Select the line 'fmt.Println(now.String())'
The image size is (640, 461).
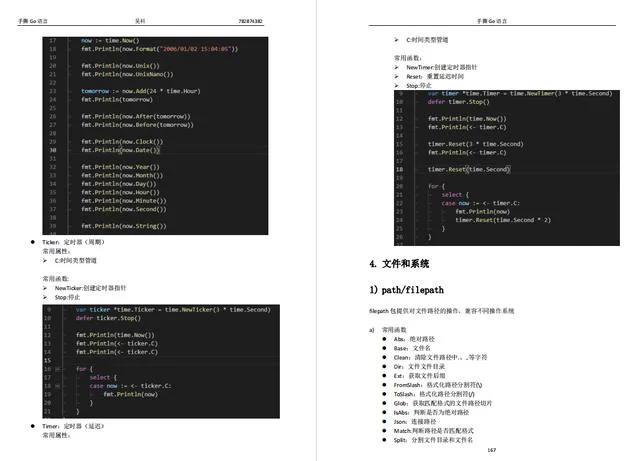click(124, 226)
